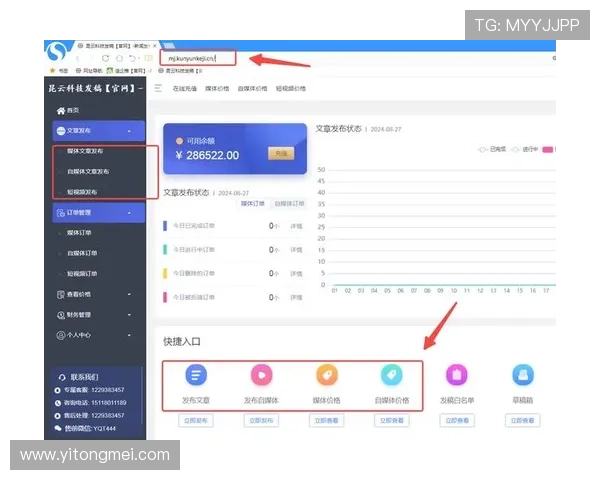Open the orange 媒体价格 quick entry icon
This screenshot has width=600, height=480.
click(x=324, y=375)
